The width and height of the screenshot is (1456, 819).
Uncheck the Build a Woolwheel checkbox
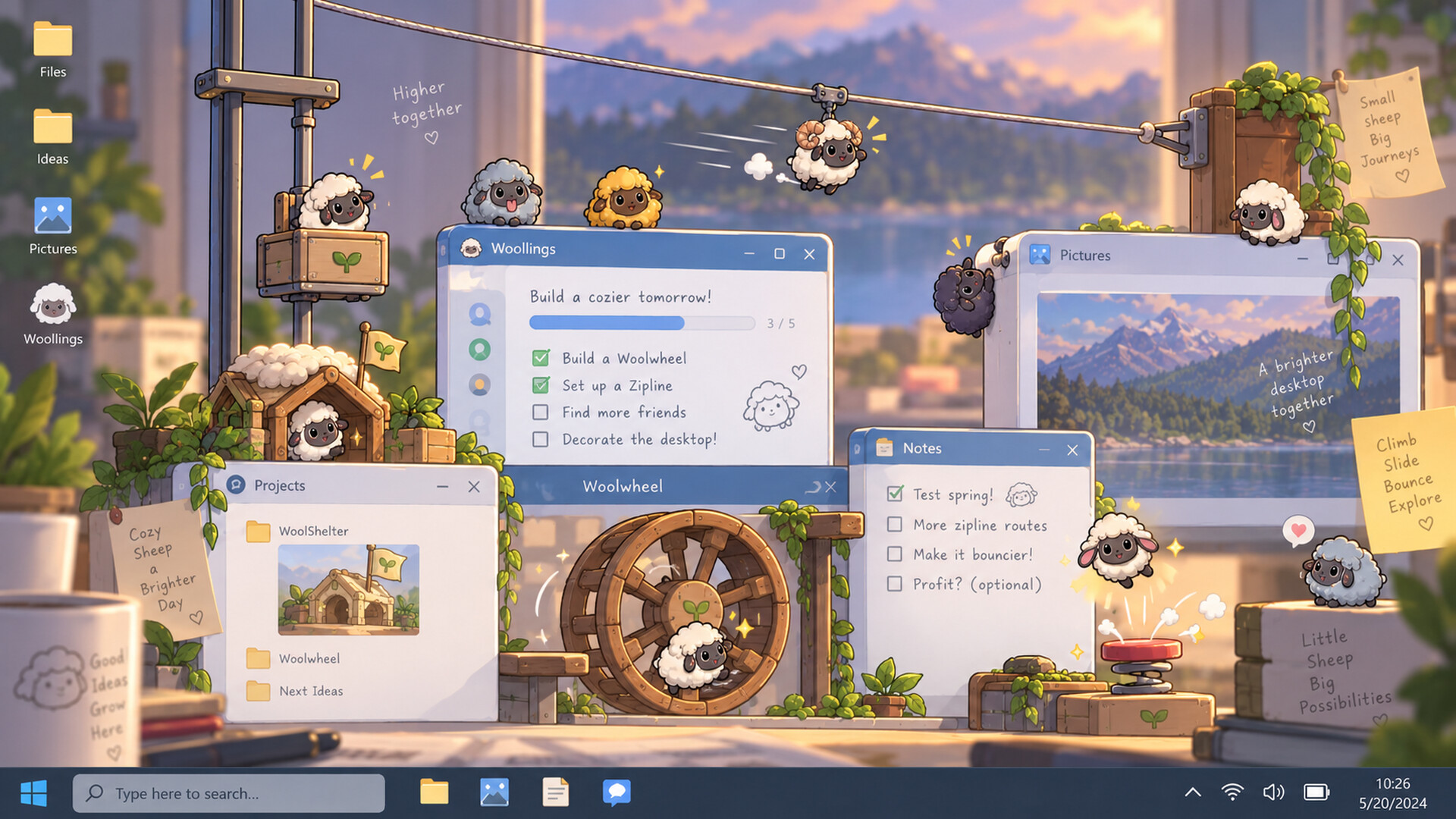pos(541,358)
